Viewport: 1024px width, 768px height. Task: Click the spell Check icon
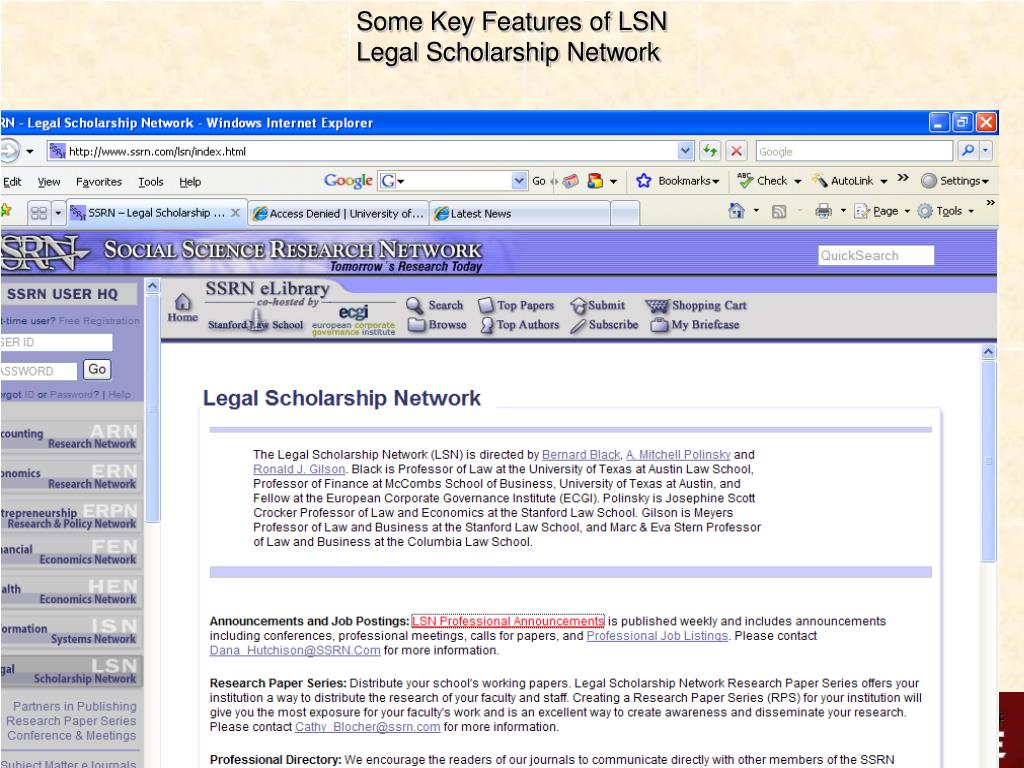745,180
